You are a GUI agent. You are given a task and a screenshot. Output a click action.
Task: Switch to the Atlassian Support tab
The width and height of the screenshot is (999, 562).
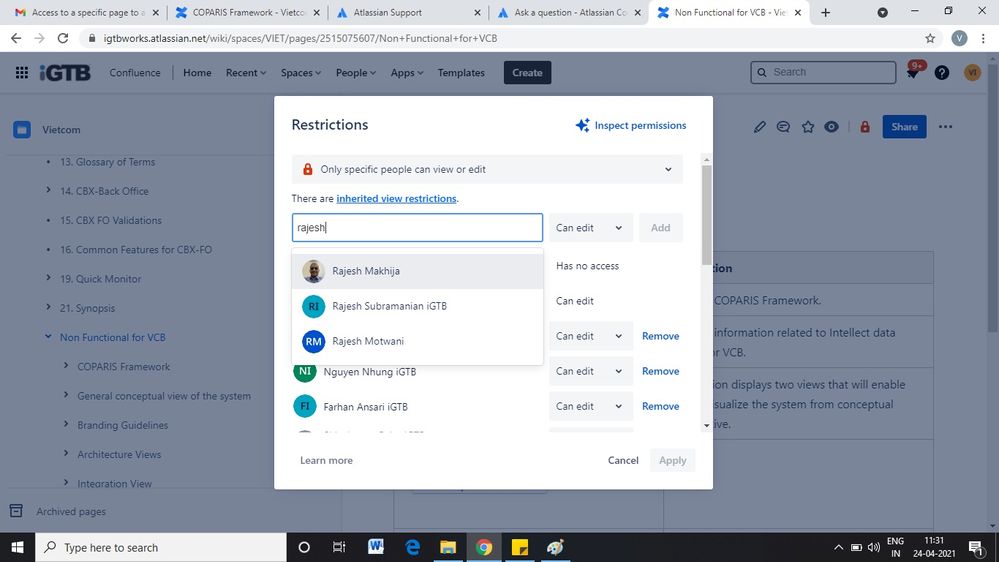point(408,13)
